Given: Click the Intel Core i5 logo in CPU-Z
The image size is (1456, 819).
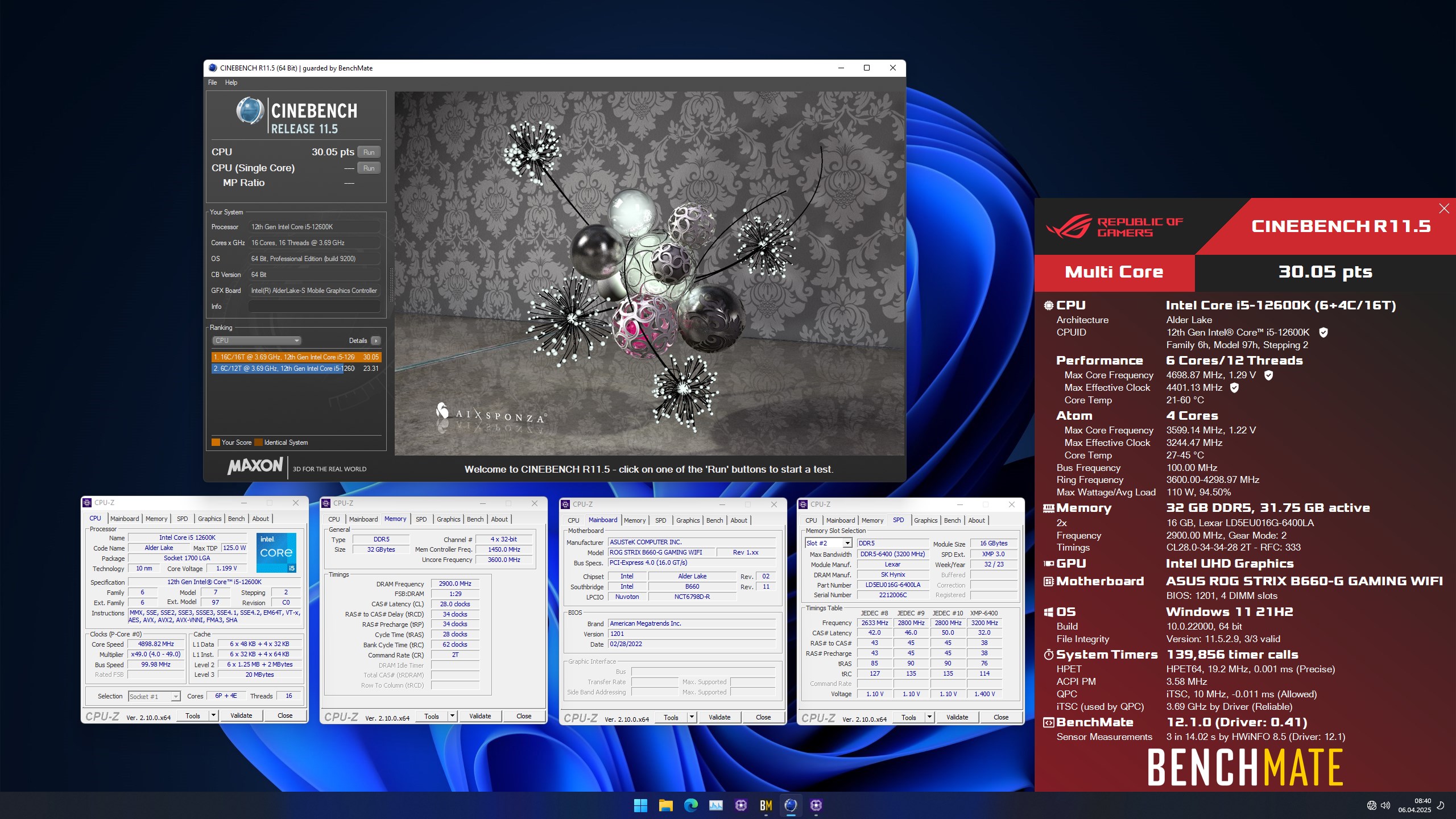Looking at the screenshot, I should [x=276, y=552].
